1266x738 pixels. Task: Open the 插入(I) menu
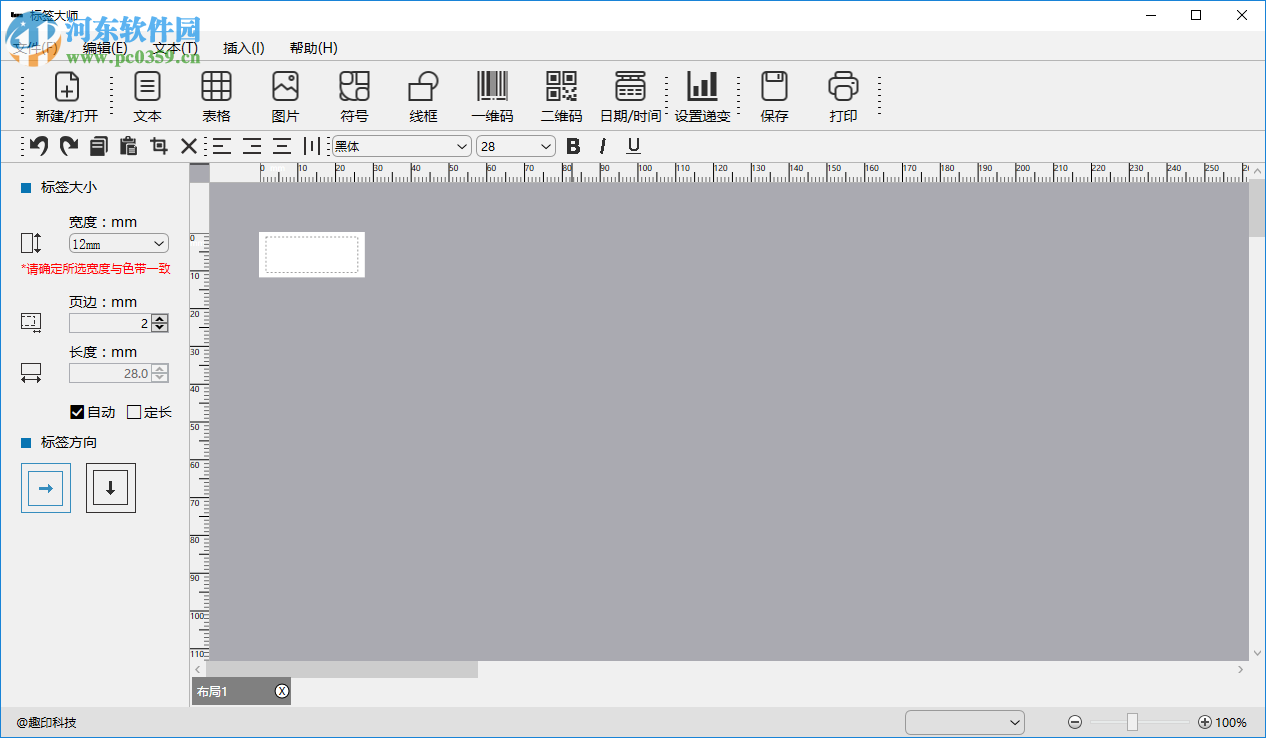(x=243, y=48)
